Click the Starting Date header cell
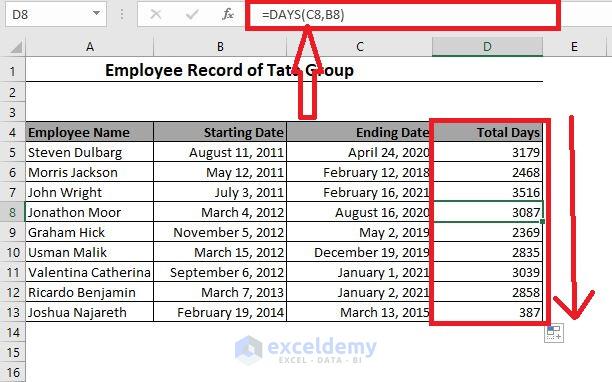This screenshot has width=612, height=382. (x=220, y=132)
